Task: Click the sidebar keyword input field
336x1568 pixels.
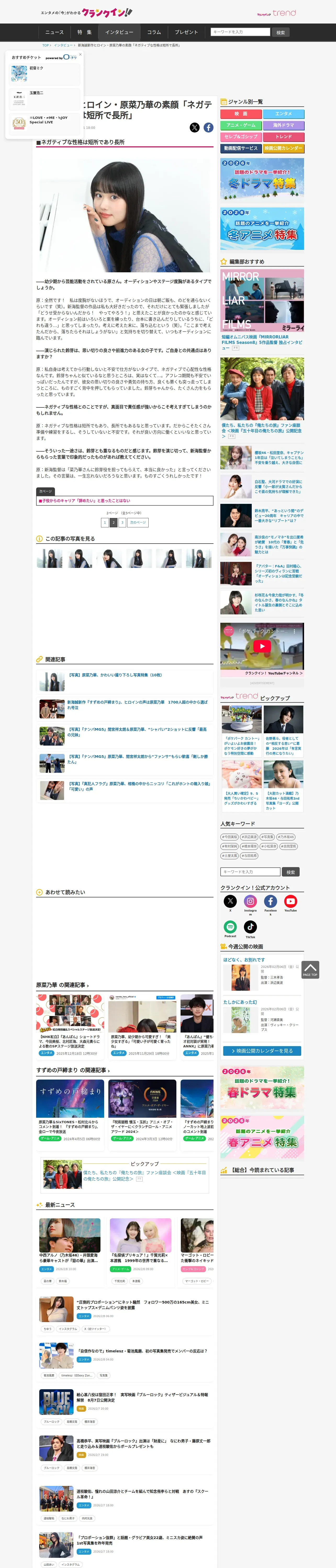Action: click(251, 872)
